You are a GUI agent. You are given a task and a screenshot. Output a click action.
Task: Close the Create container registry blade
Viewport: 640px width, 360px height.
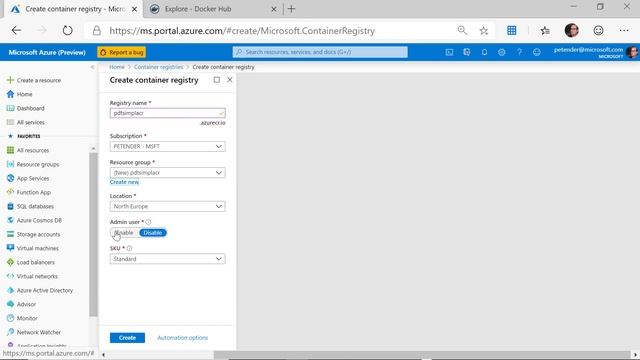pos(230,80)
